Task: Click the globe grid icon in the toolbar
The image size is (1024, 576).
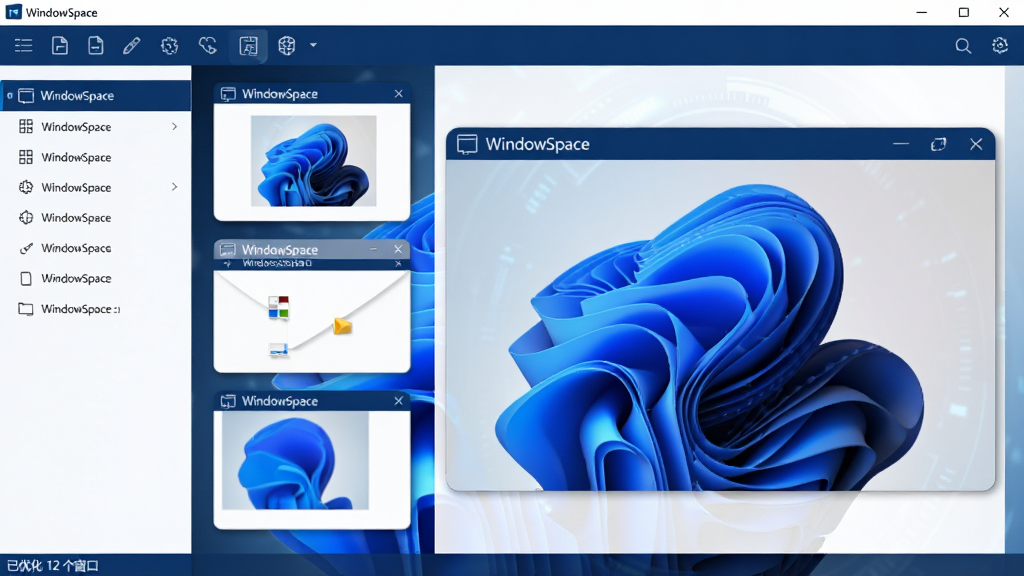Action: pos(287,46)
